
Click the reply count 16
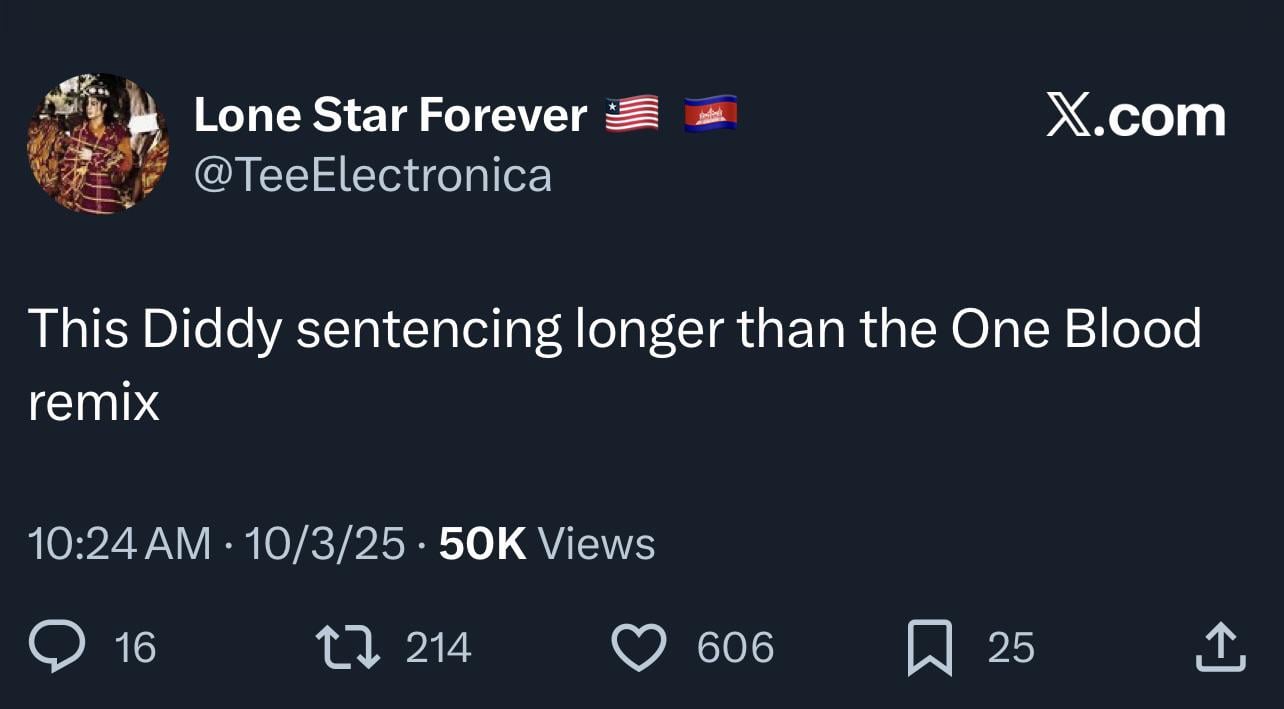pos(135,648)
